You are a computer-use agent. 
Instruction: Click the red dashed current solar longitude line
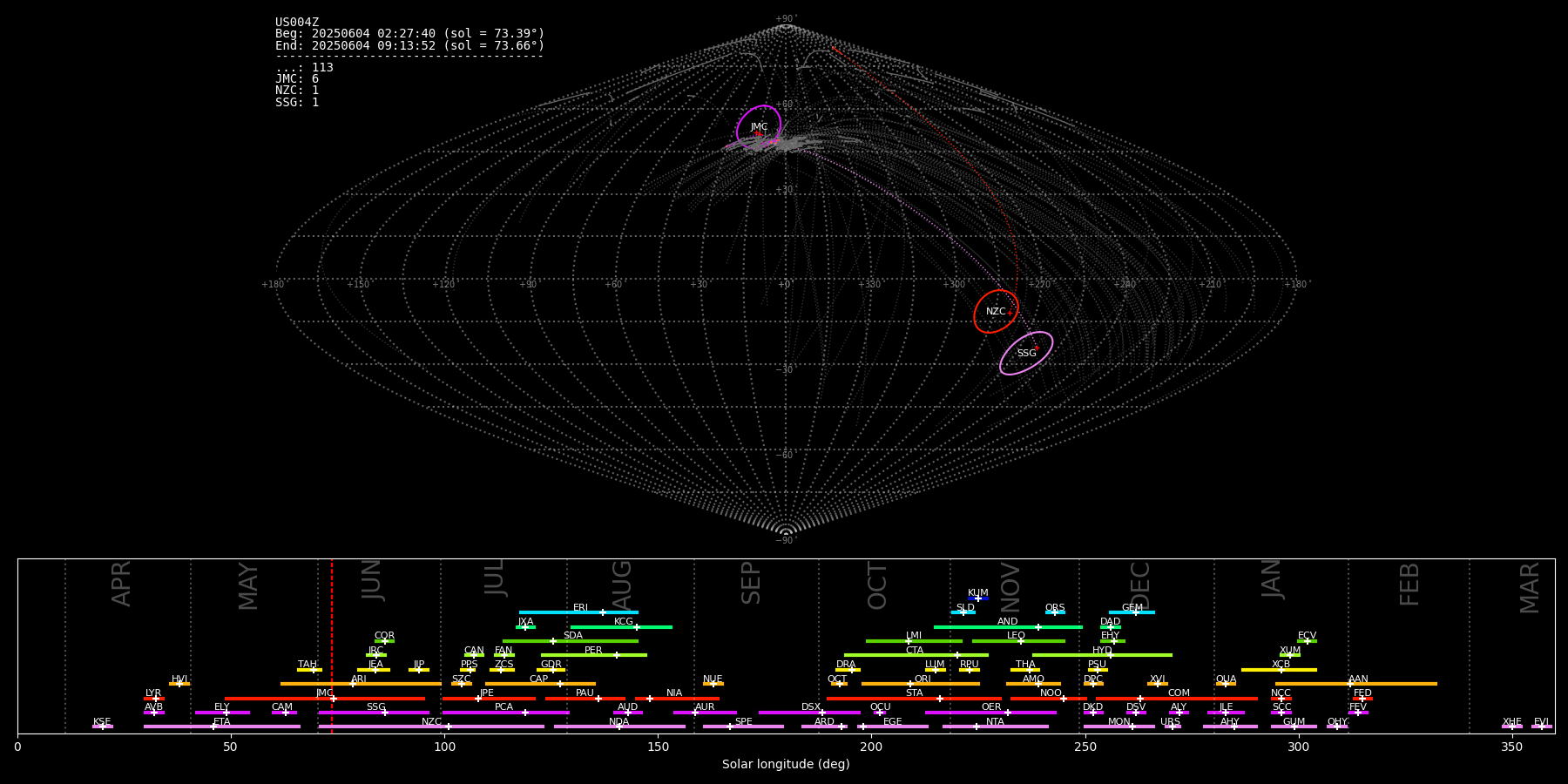click(332, 645)
